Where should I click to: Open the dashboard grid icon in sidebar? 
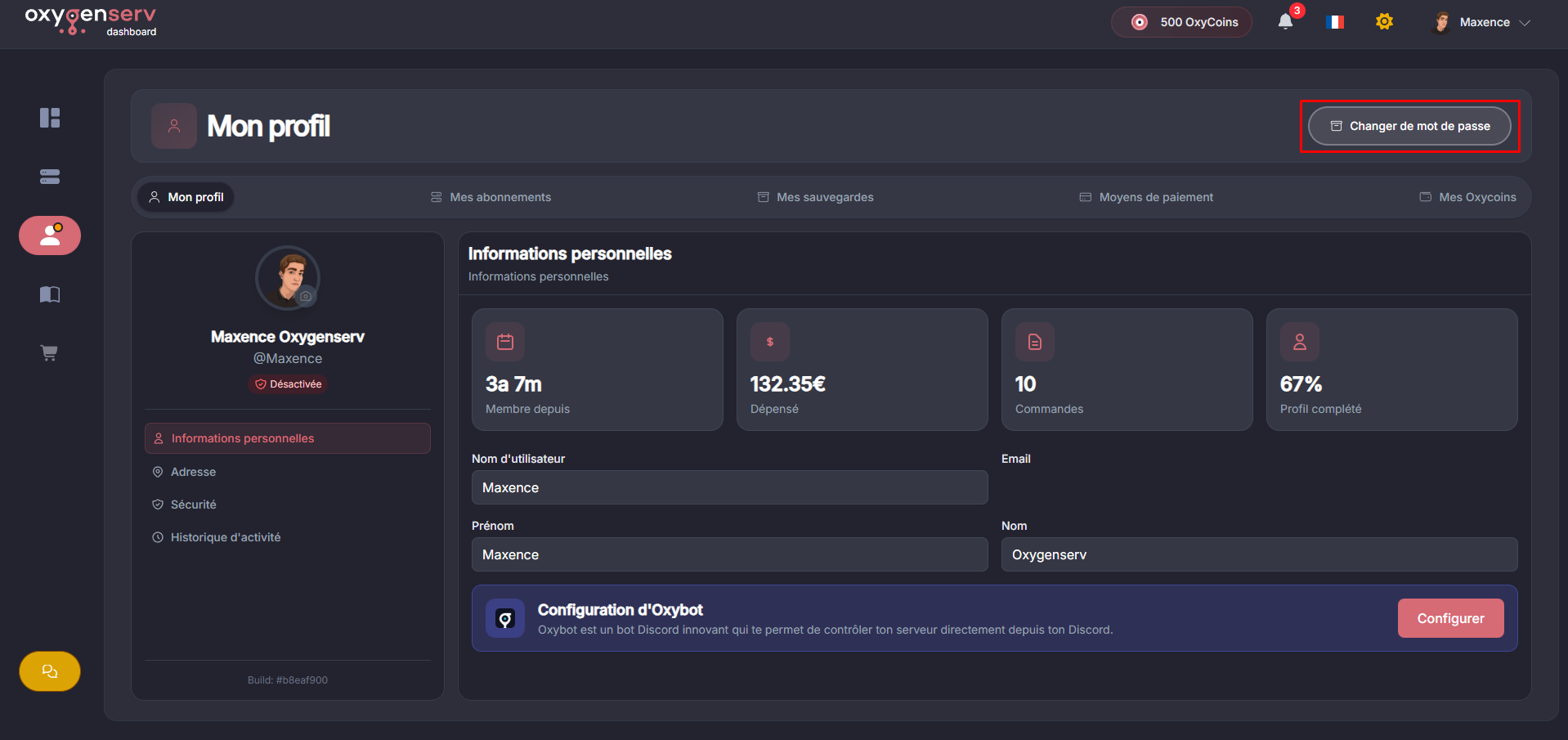pos(50,118)
